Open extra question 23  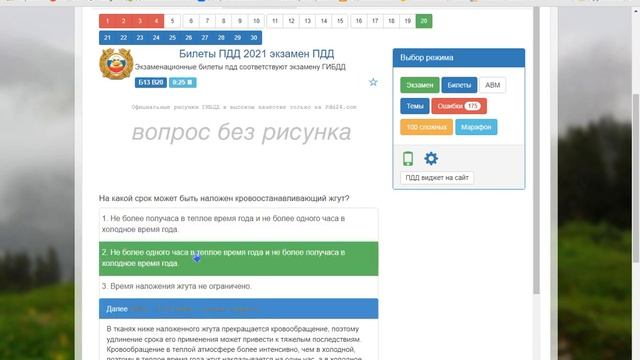pyautogui.click(x=140, y=38)
